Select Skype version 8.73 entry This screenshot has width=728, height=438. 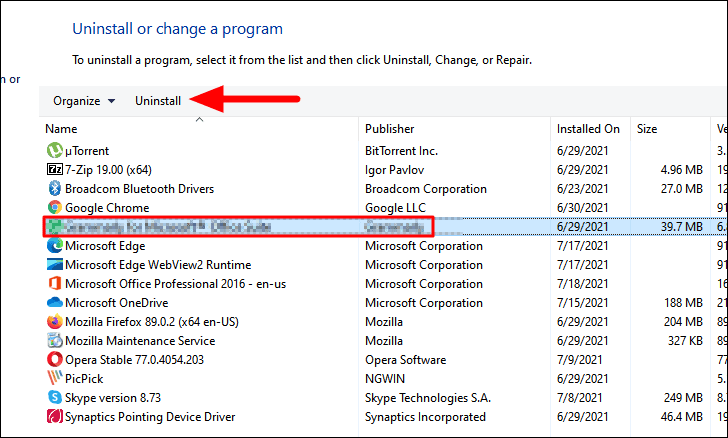tap(113, 398)
